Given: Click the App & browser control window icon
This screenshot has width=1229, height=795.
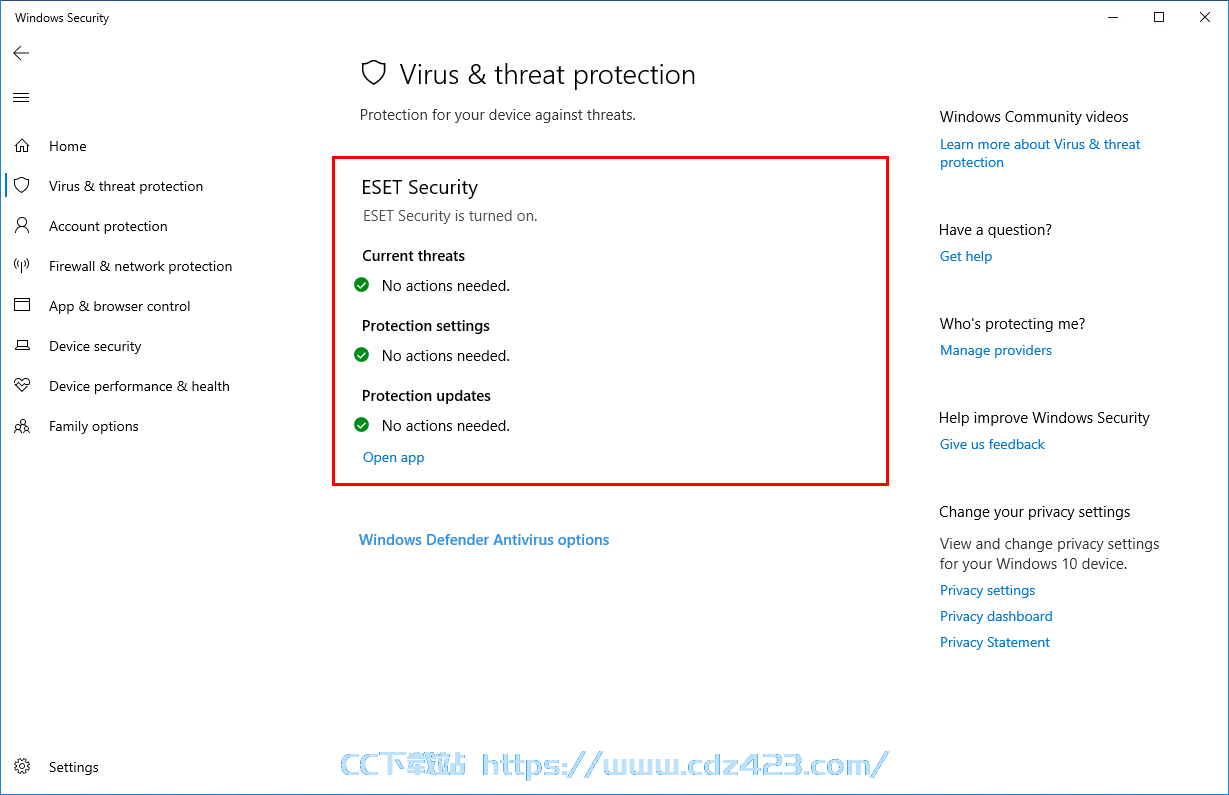Looking at the screenshot, I should point(22,305).
